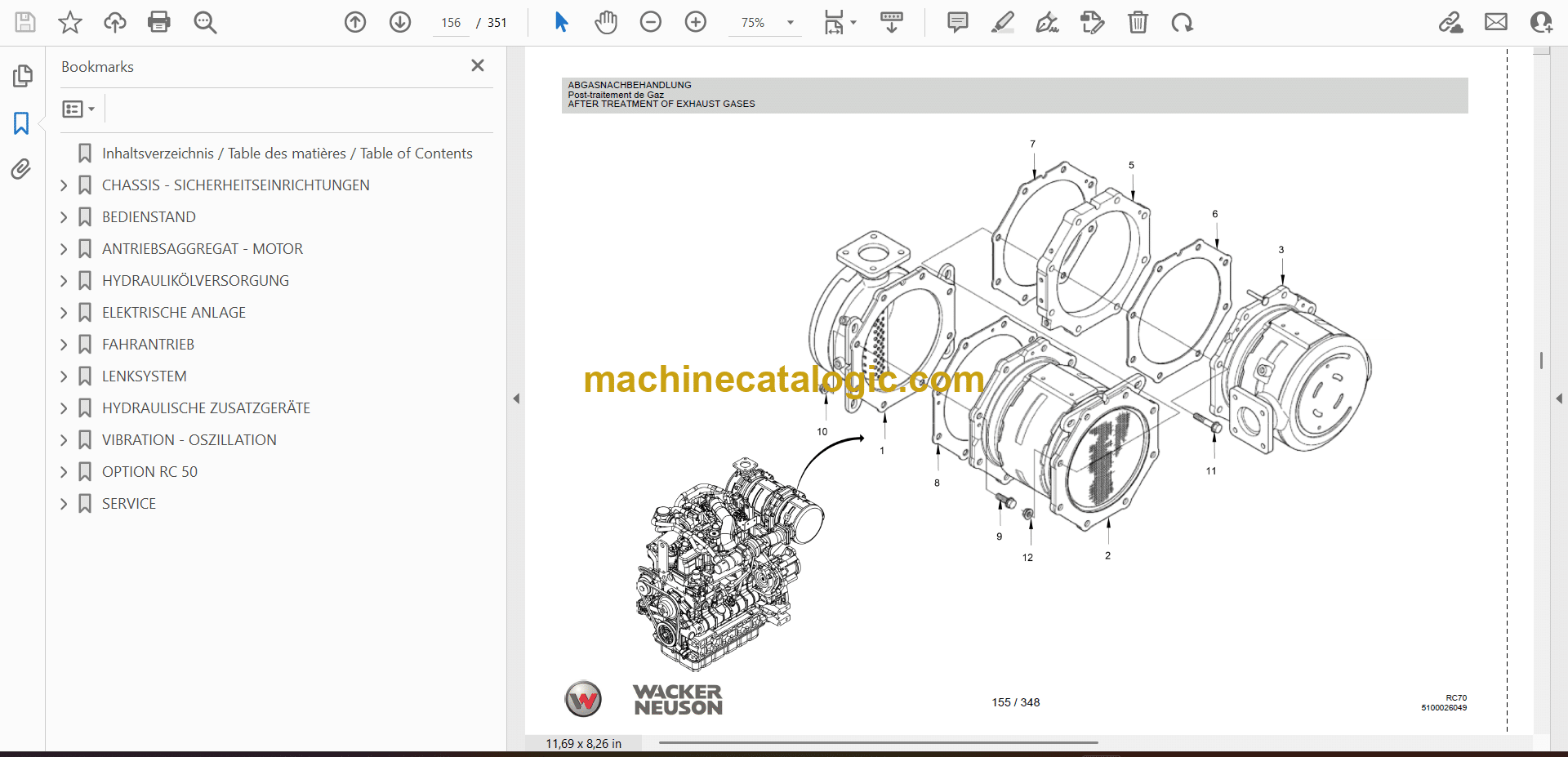Click the horizontal scrollbar below the page

(x=878, y=742)
